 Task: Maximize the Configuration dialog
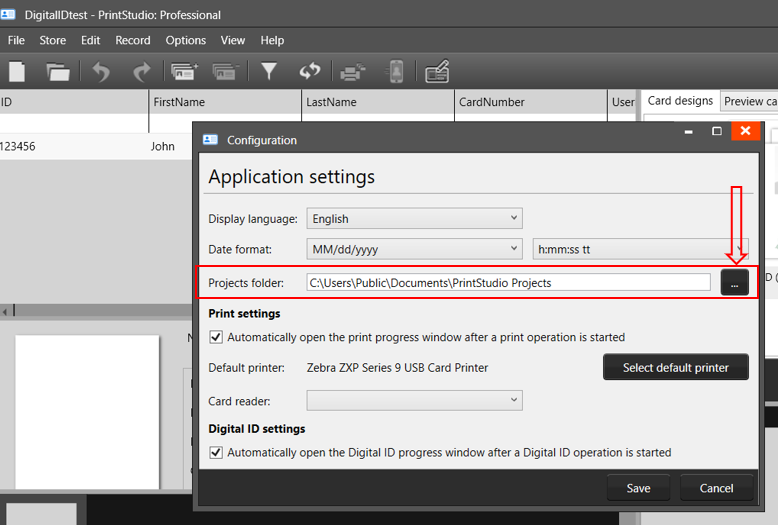click(x=717, y=131)
